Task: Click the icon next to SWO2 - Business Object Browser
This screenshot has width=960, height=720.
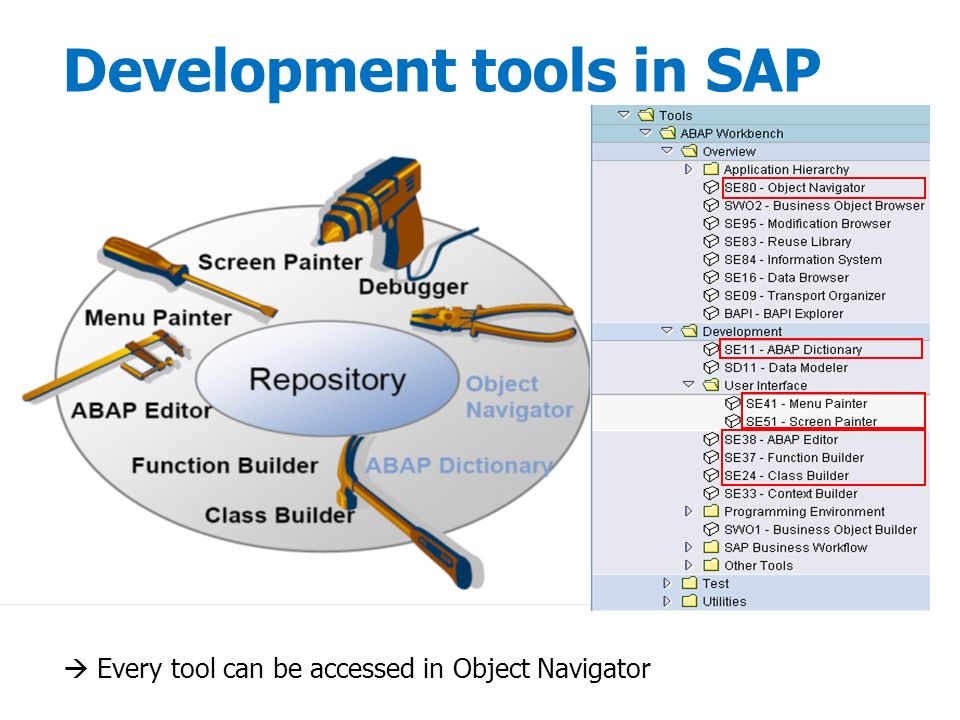Action: click(x=711, y=205)
